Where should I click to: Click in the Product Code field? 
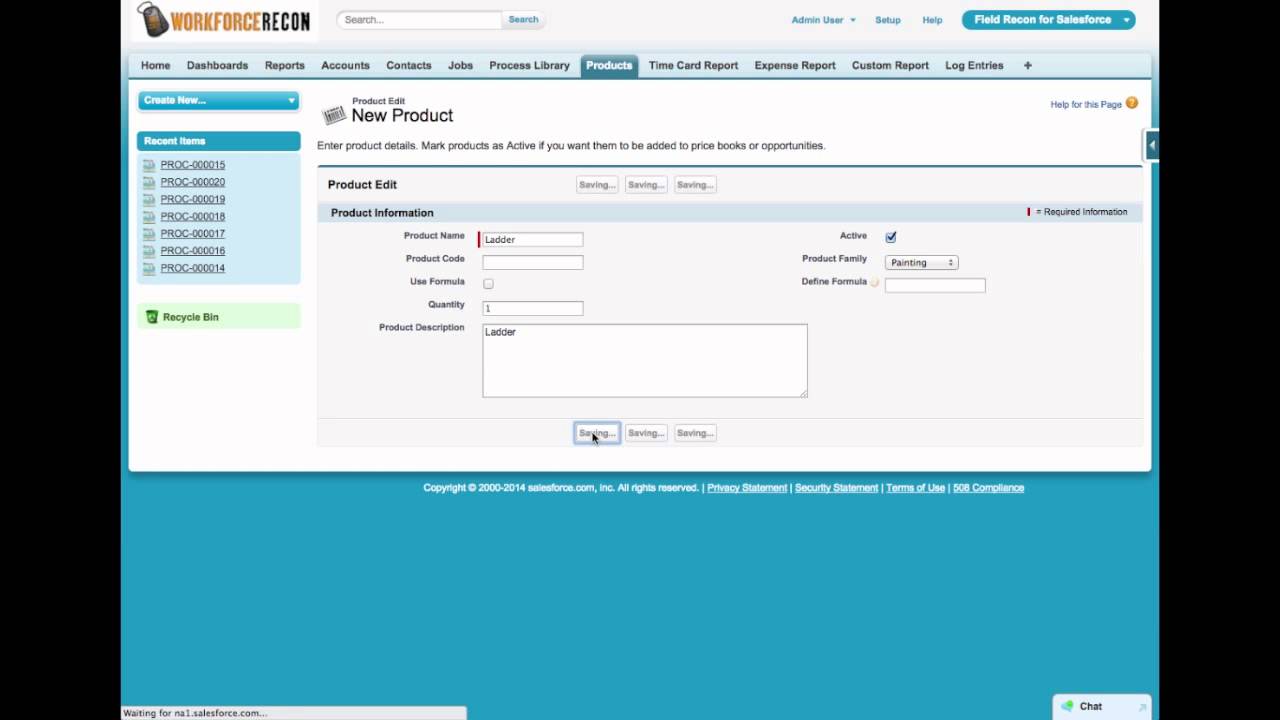pos(532,262)
